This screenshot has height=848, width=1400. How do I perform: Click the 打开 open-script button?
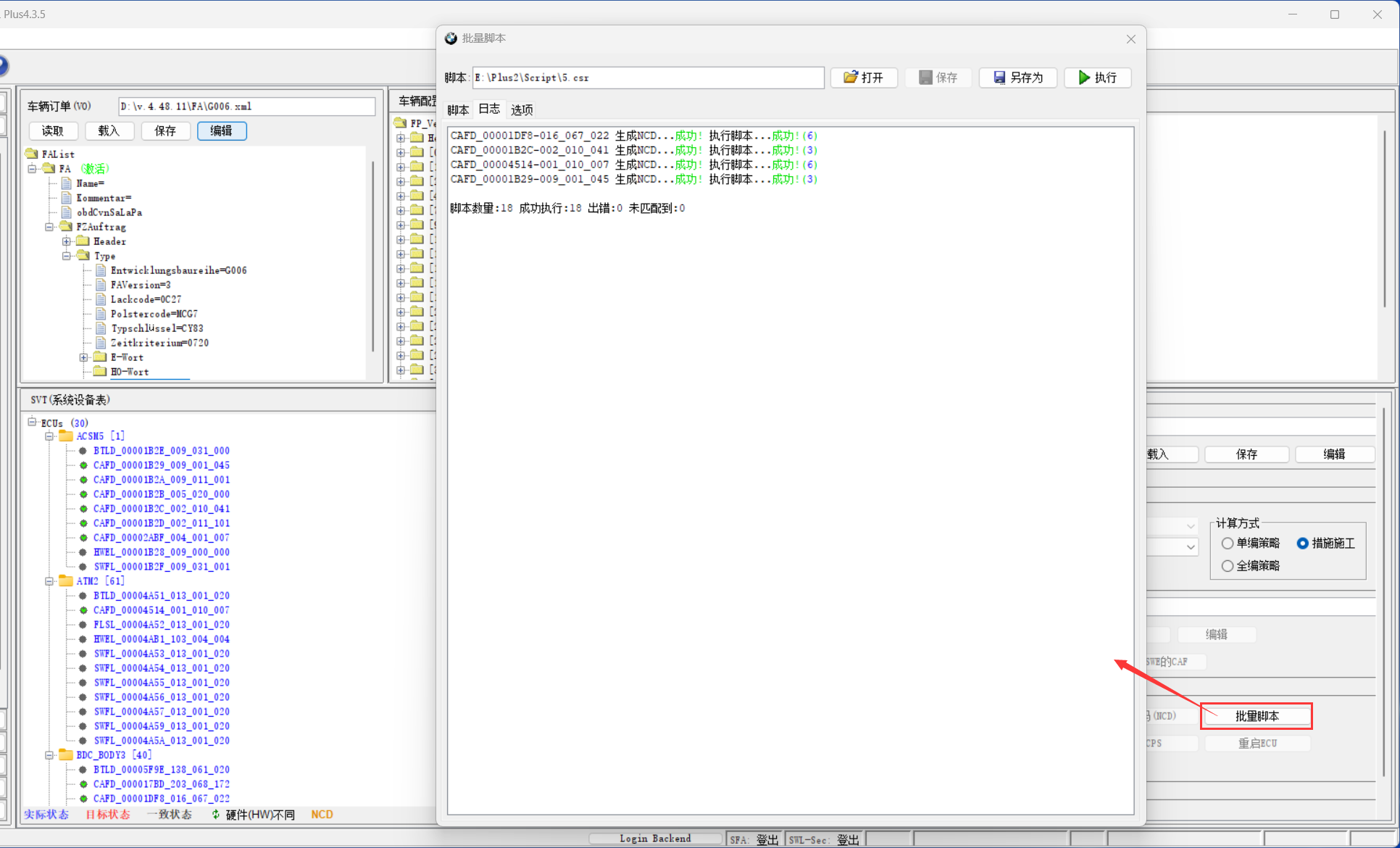pyautogui.click(x=864, y=78)
